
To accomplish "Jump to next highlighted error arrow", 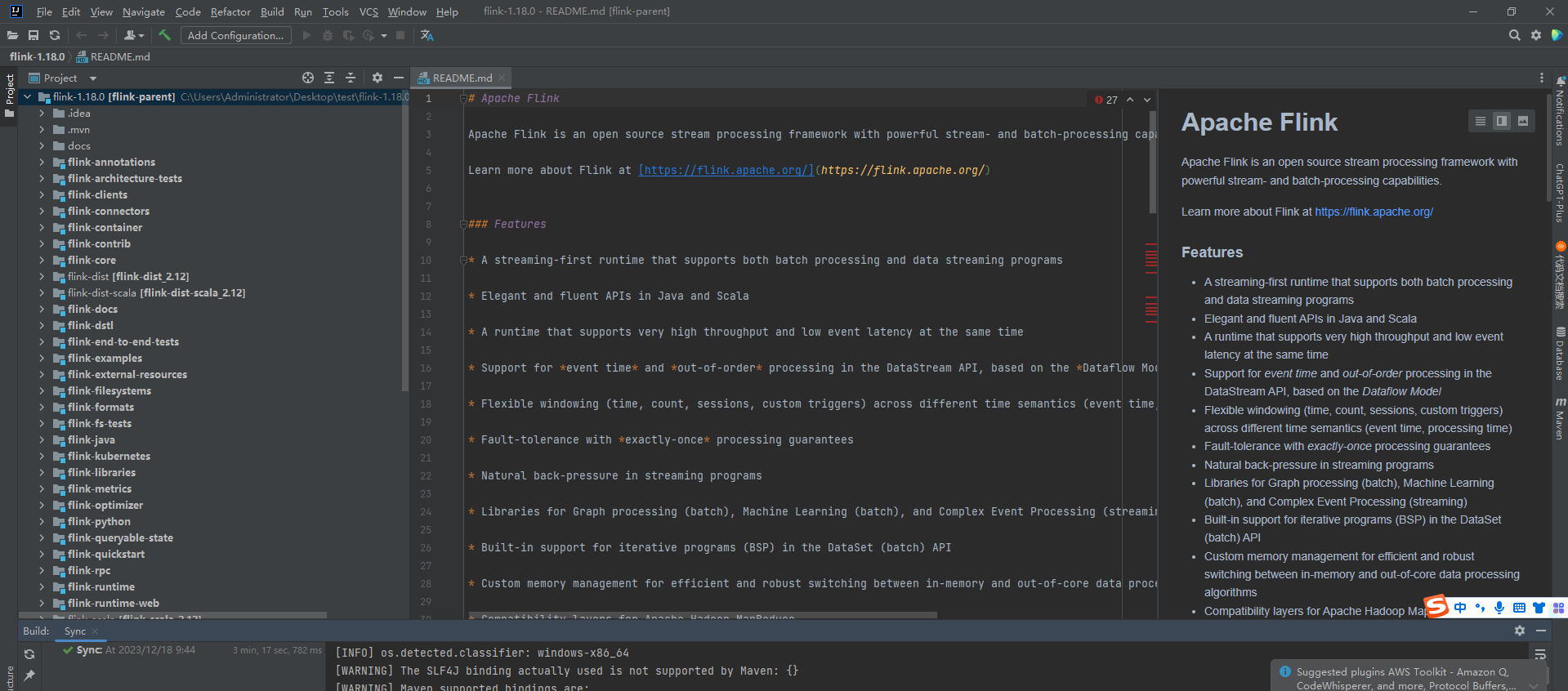I will 1147,100.
